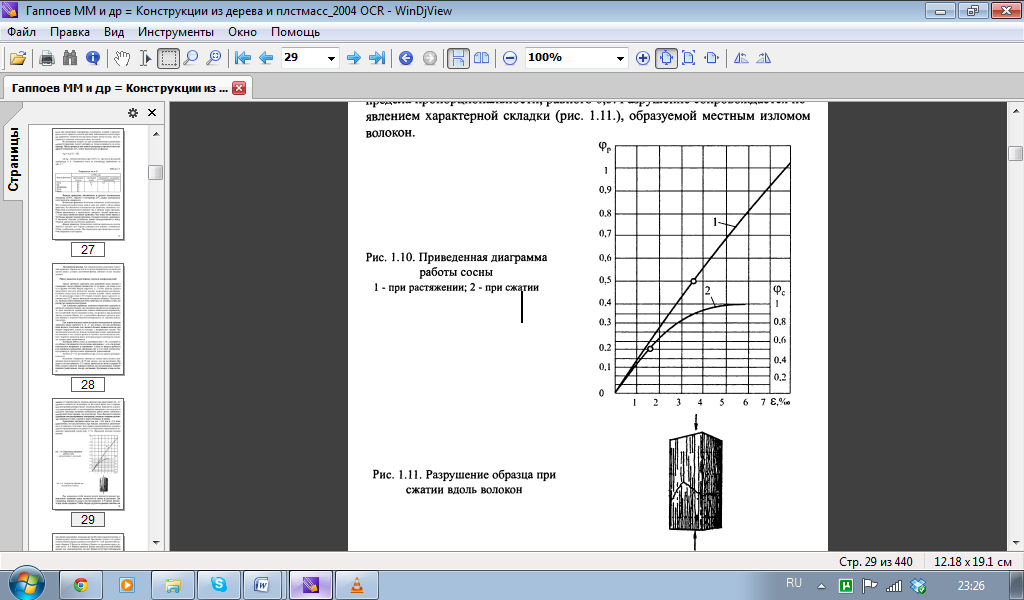The height and width of the screenshot is (600, 1024).
Task: Open the Windows Start button
Action: click(x=26, y=583)
